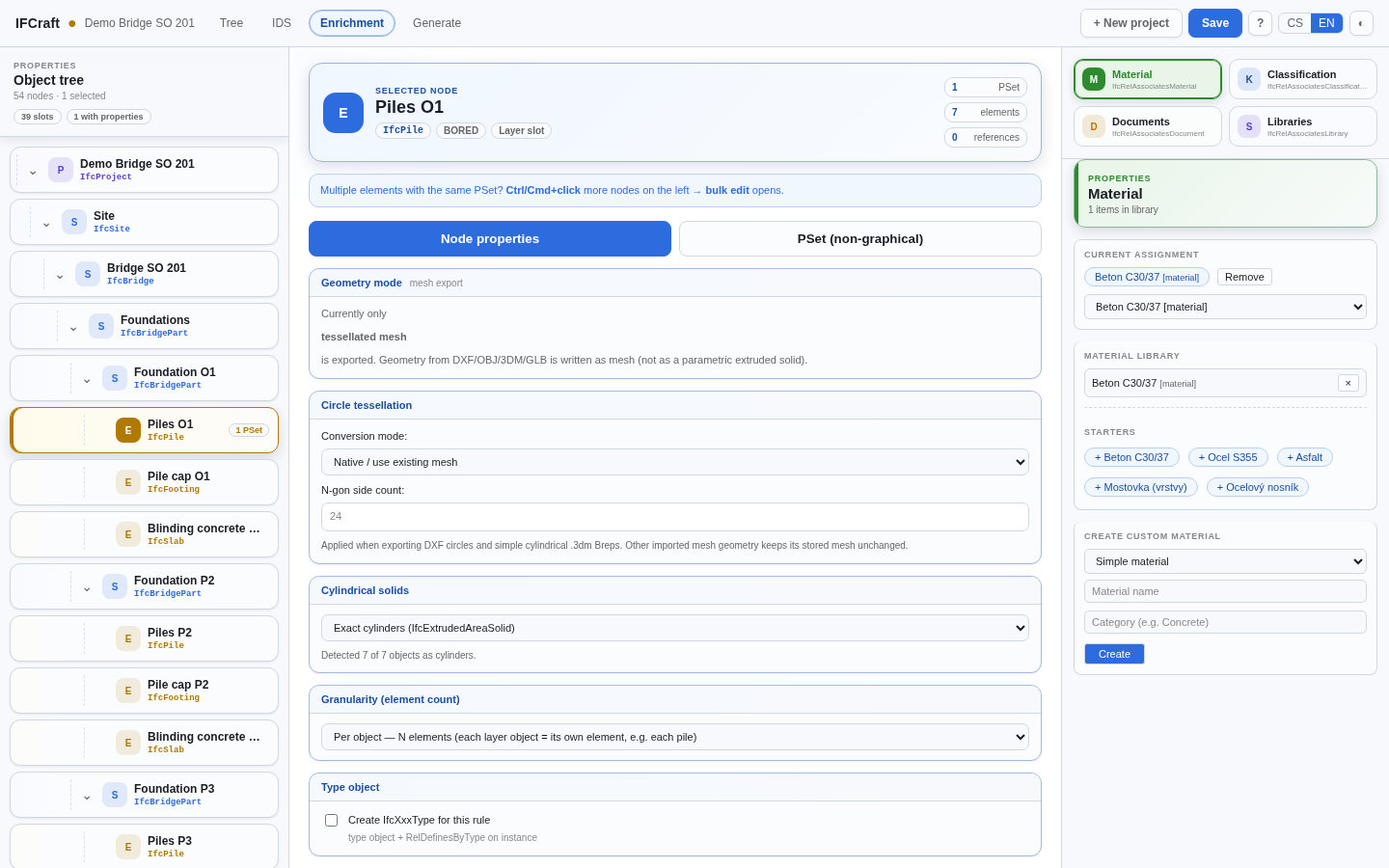Collapse the Site tree node
1389x868 pixels.
[46, 223]
